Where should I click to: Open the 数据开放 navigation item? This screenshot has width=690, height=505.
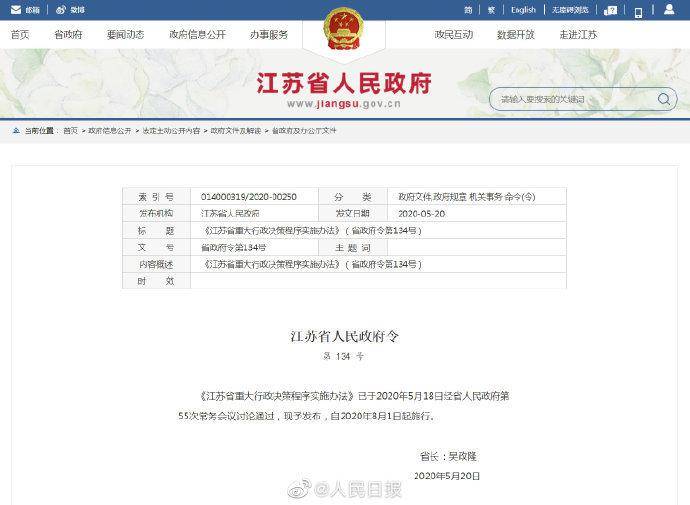(516, 34)
